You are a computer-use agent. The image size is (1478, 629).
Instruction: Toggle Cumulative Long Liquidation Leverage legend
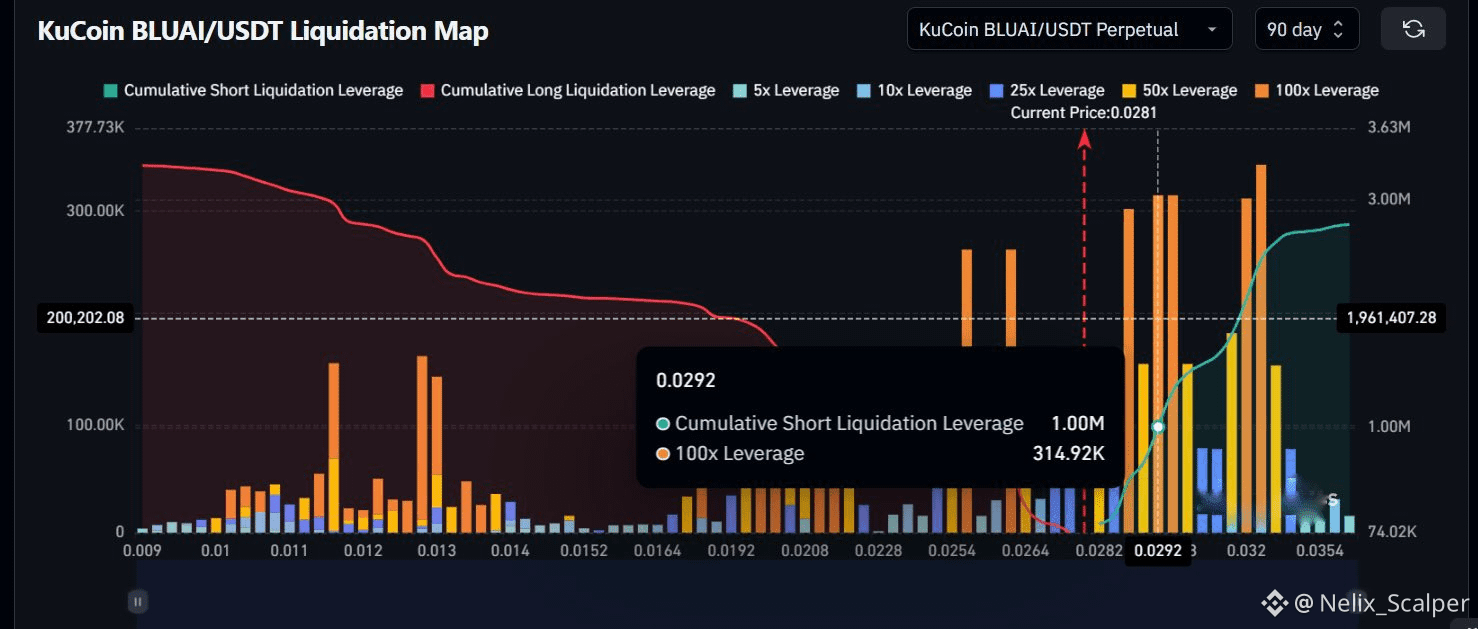[568, 90]
